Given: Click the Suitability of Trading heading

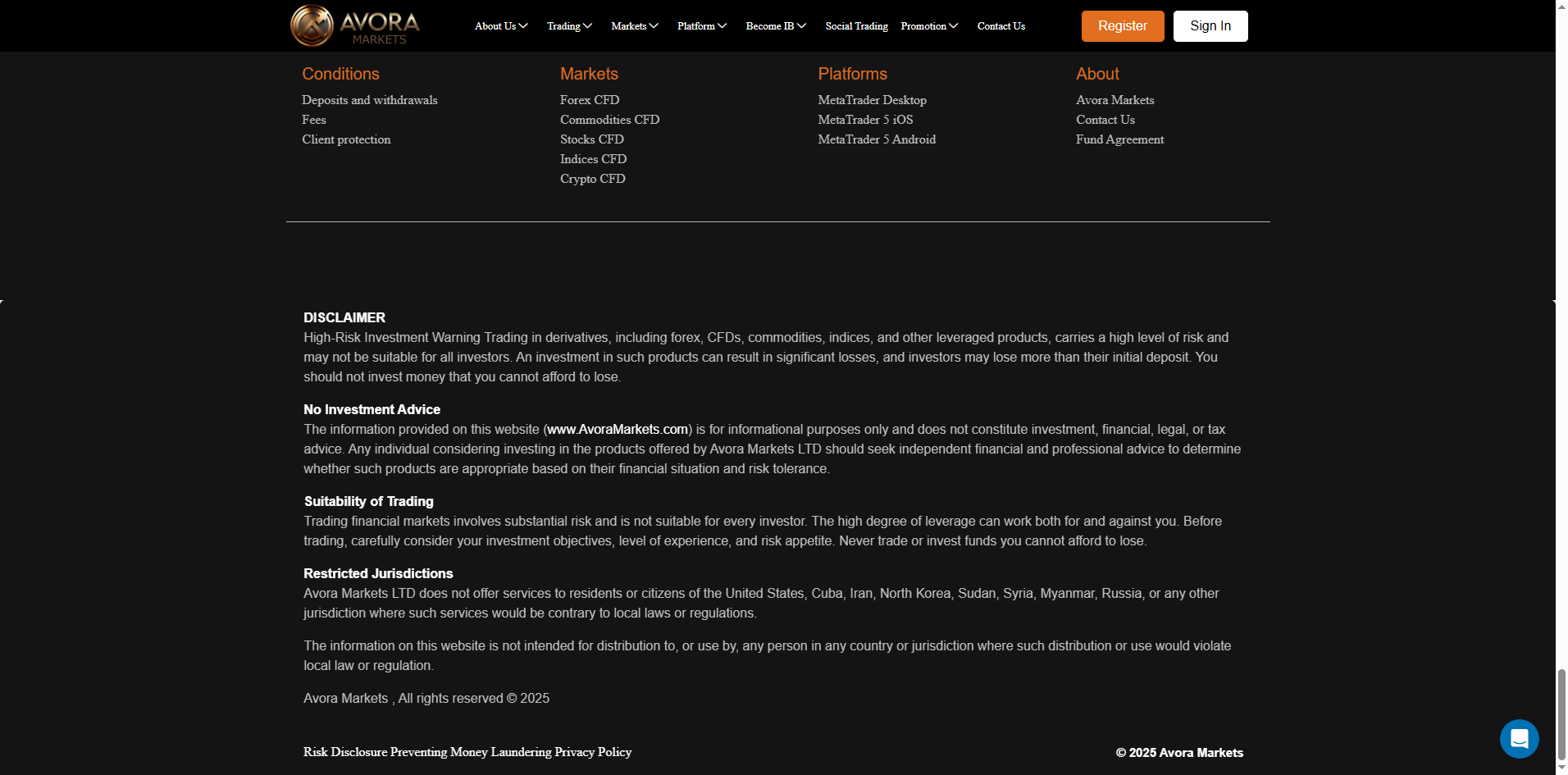Looking at the screenshot, I should [368, 501].
